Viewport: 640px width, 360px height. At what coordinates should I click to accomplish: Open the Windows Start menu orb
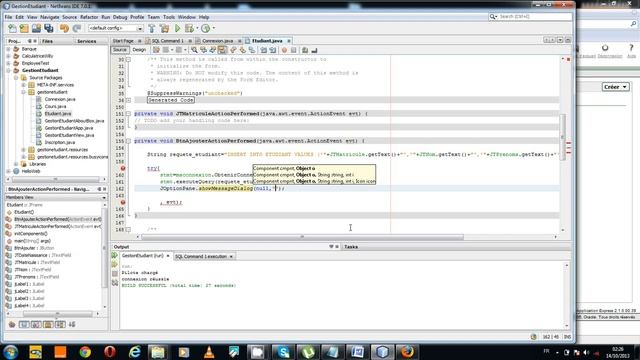[11, 351]
